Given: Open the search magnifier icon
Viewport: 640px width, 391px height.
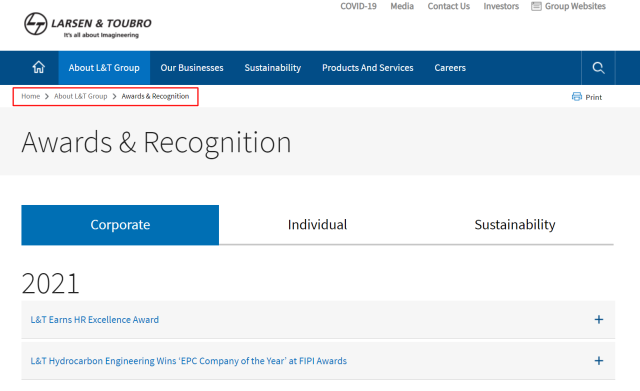Looking at the screenshot, I should pos(598,68).
